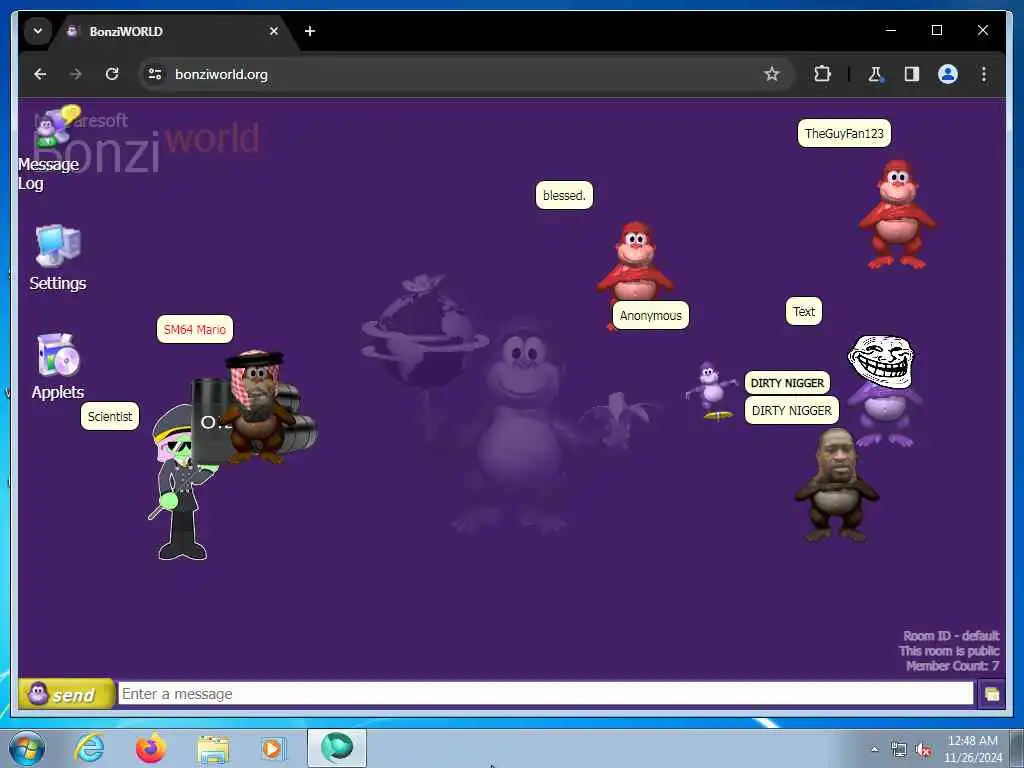
Task: Click the Scientist name tag
Action: coord(110,416)
